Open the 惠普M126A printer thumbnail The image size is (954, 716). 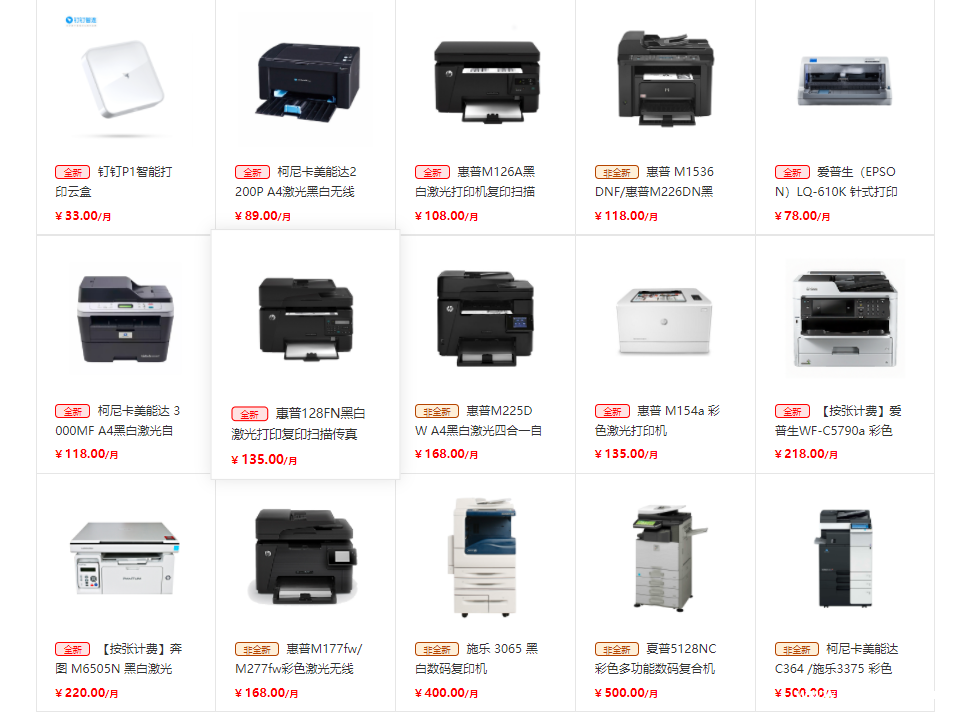tap(487, 82)
